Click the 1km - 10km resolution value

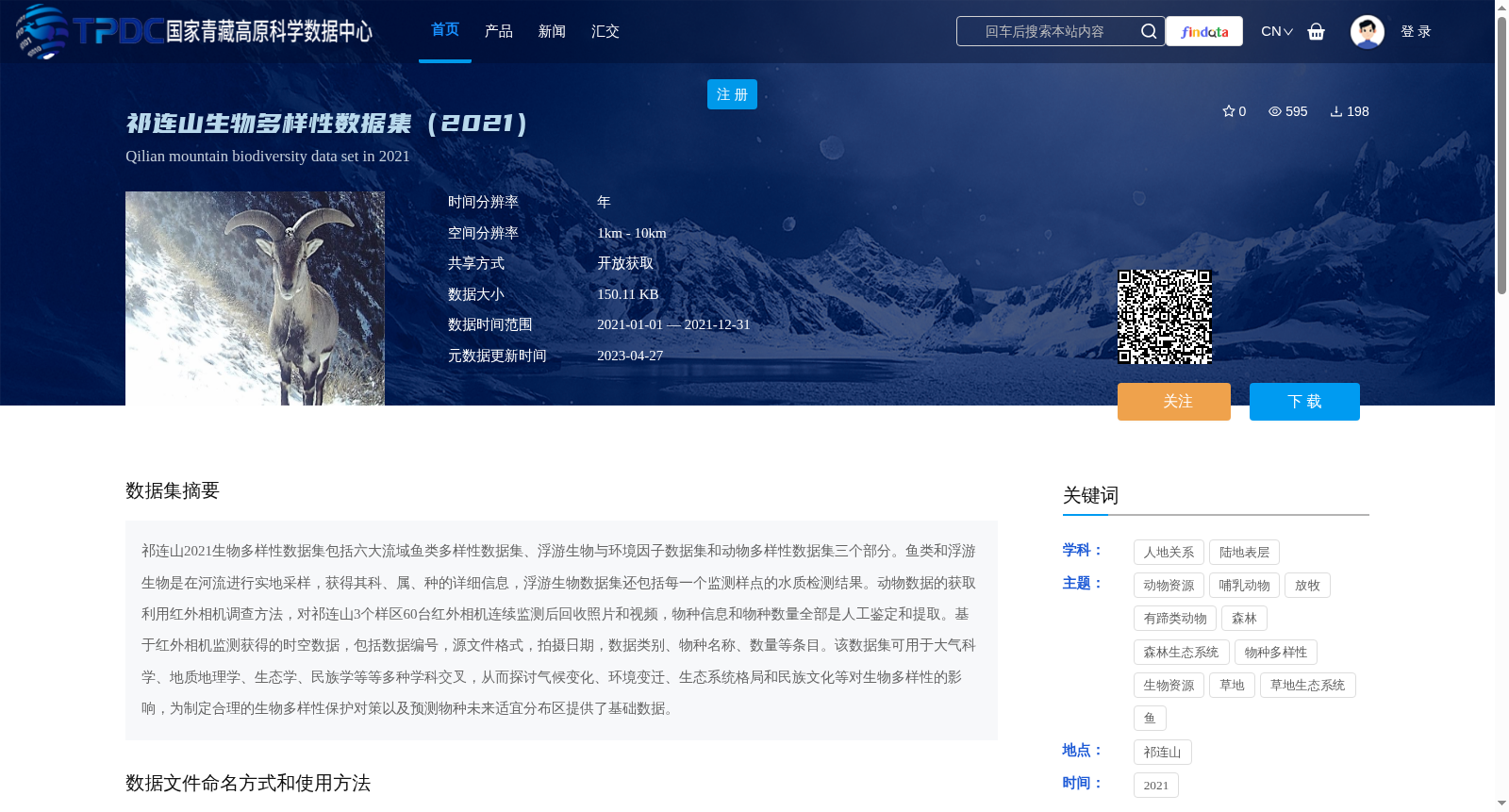[x=631, y=233]
